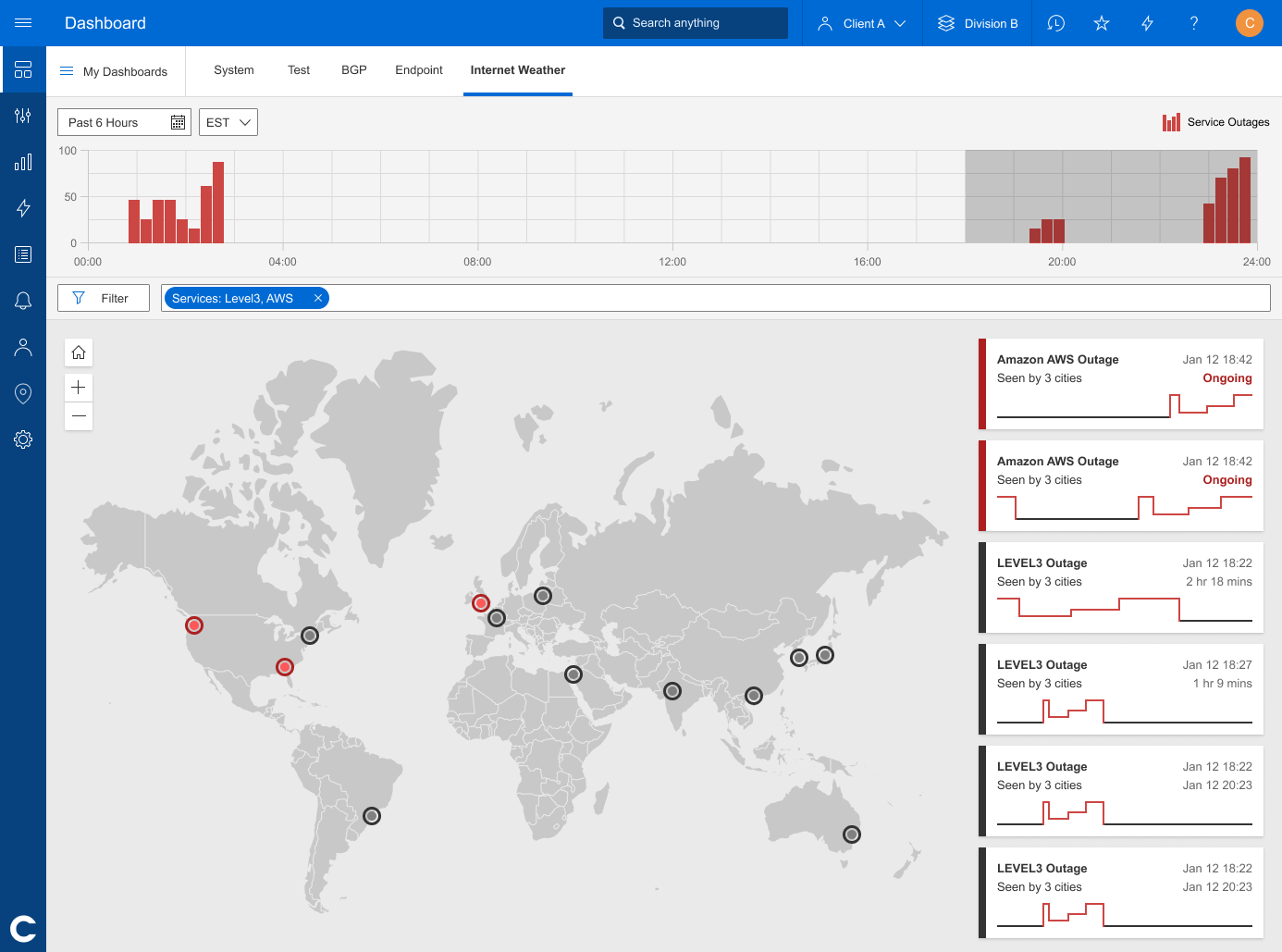The image size is (1282, 952).
Task: Remove the Services: Level3, AWS filter chip
Action: tap(318, 298)
